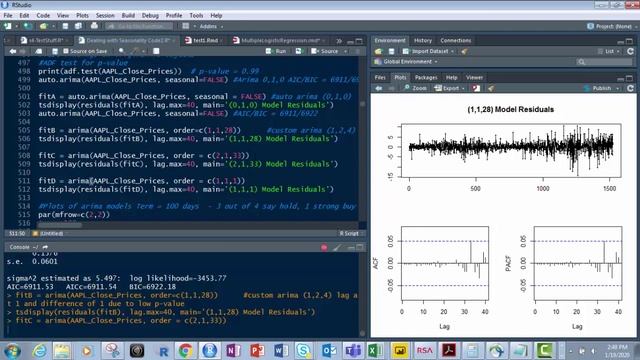Open the Tools menu

pyautogui.click(x=196, y=16)
